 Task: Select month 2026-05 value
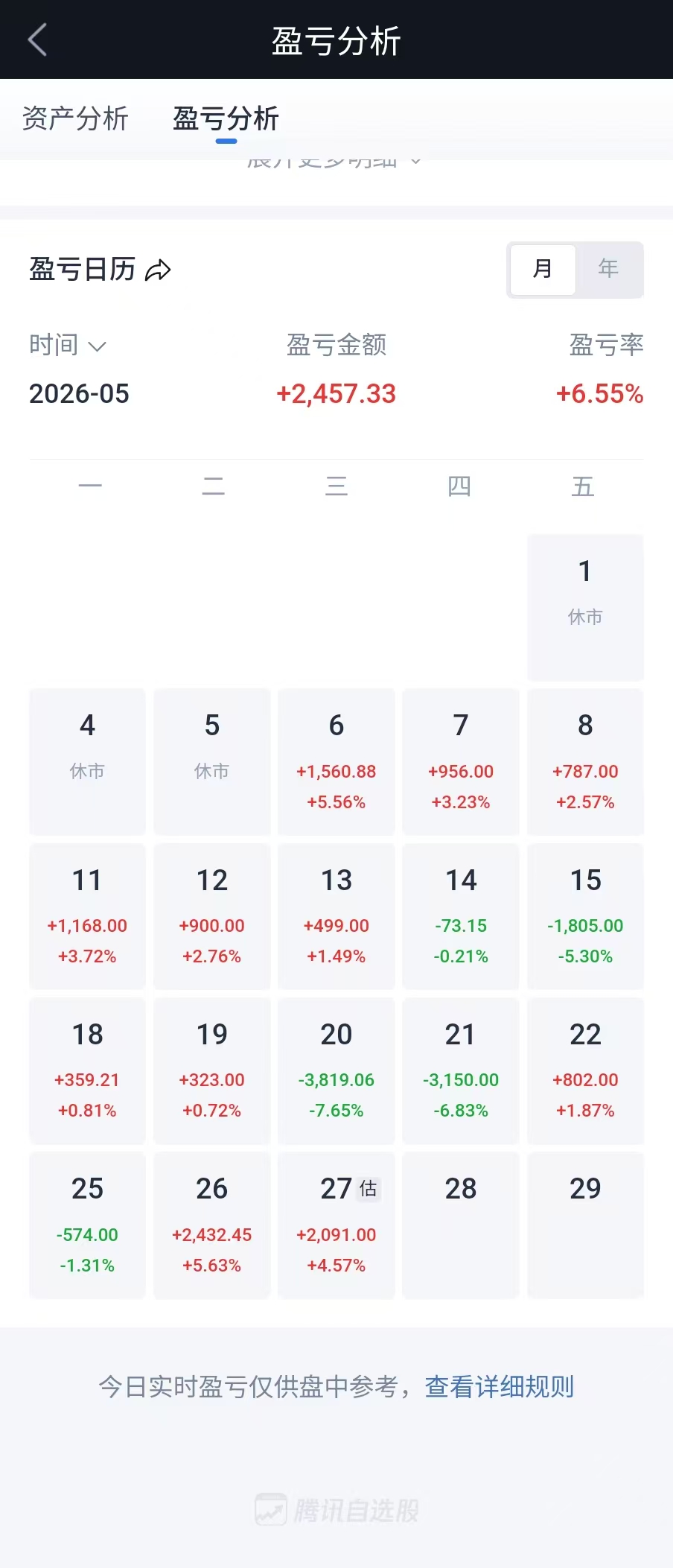click(x=79, y=394)
